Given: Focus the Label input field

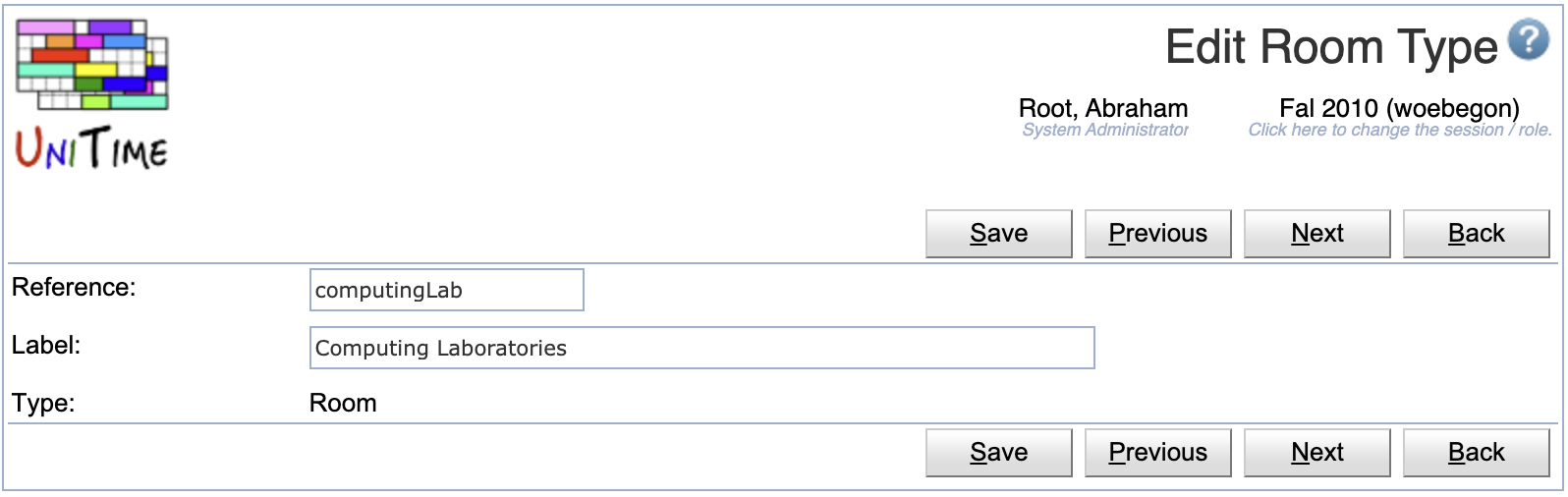Looking at the screenshot, I should (x=702, y=348).
